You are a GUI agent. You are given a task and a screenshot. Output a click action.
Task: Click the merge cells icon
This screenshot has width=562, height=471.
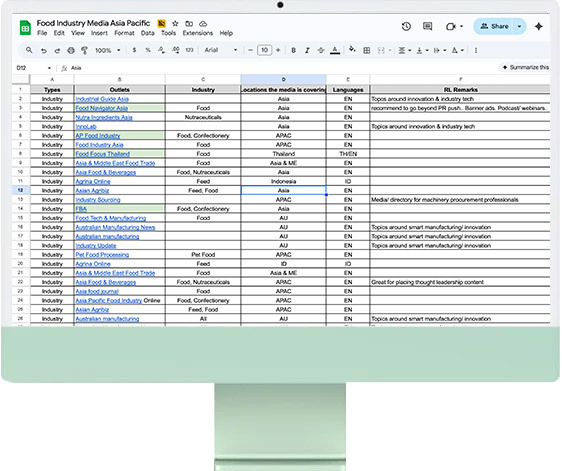click(381, 51)
